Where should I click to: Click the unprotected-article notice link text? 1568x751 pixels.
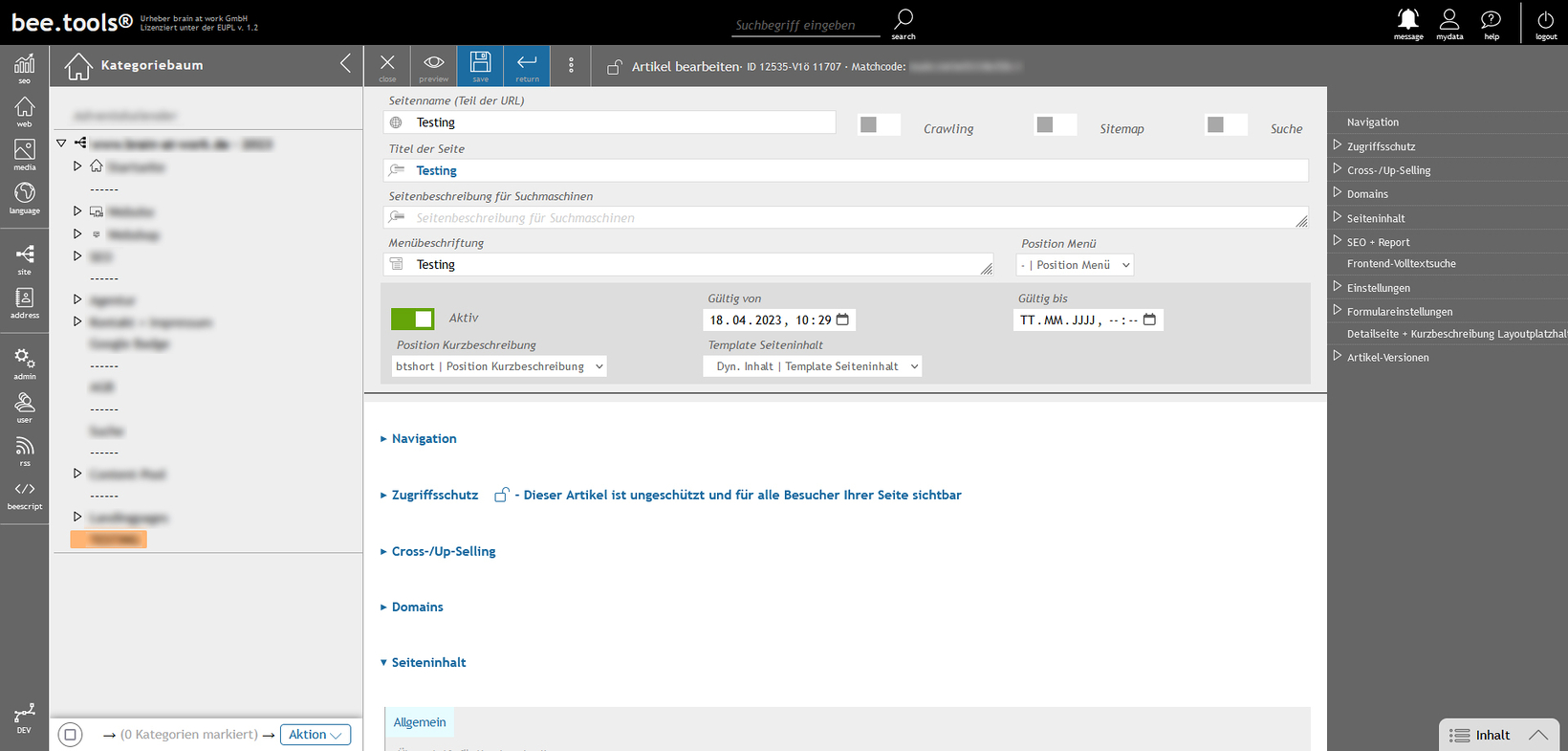pyautogui.click(x=737, y=495)
